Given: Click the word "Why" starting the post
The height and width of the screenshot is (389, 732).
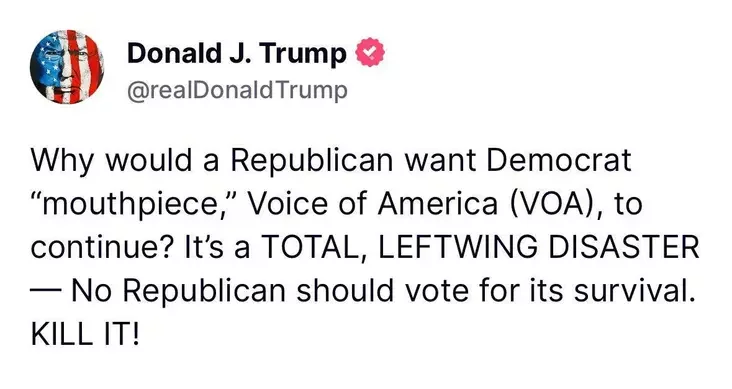Looking at the screenshot, I should 62,161.
